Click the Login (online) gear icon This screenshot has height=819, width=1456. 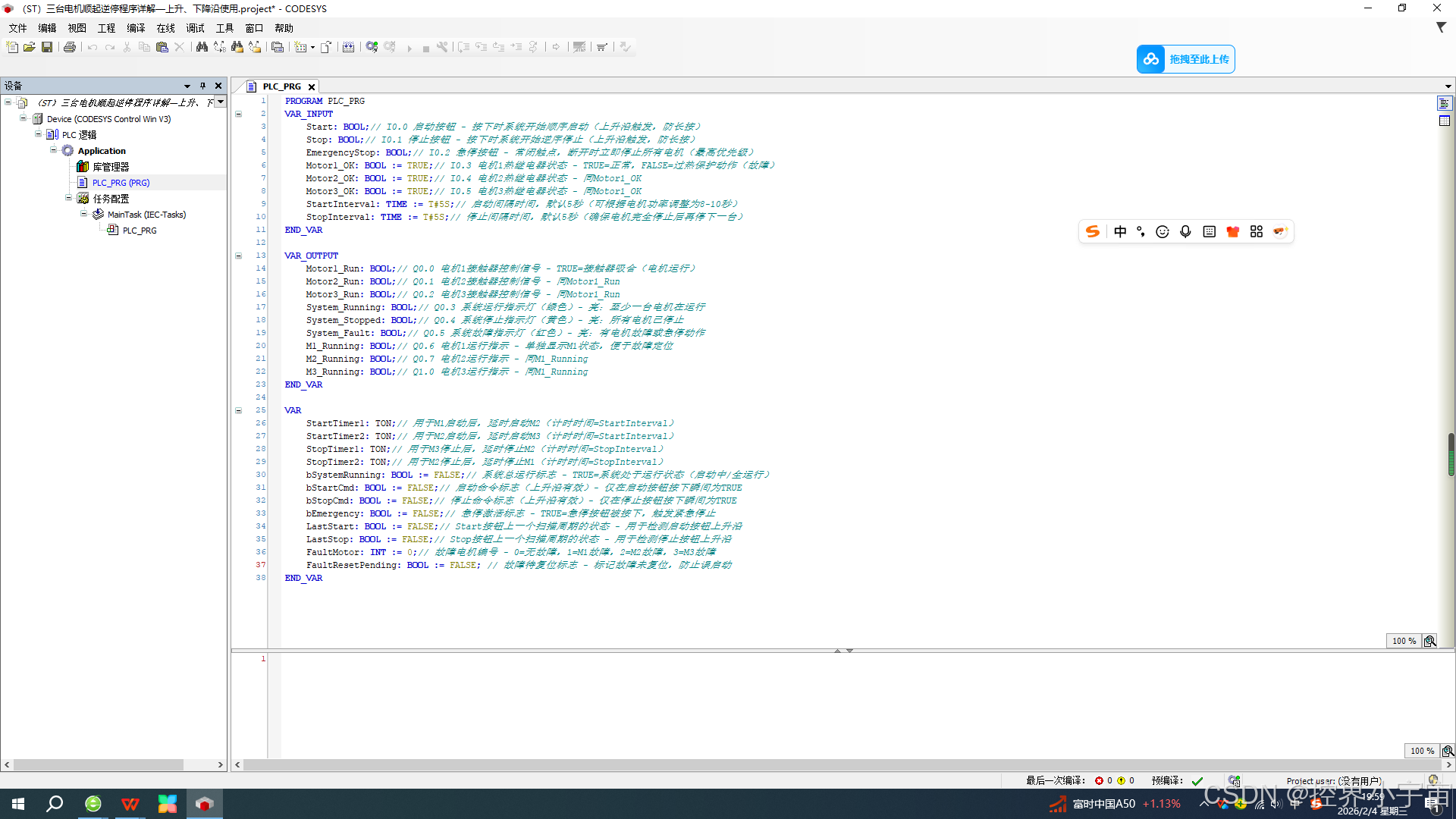click(x=372, y=47)
